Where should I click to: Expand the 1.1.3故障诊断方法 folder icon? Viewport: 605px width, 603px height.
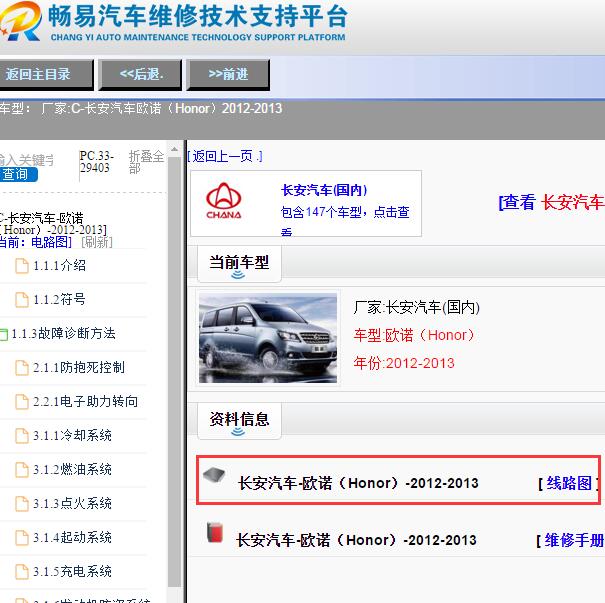4,334
